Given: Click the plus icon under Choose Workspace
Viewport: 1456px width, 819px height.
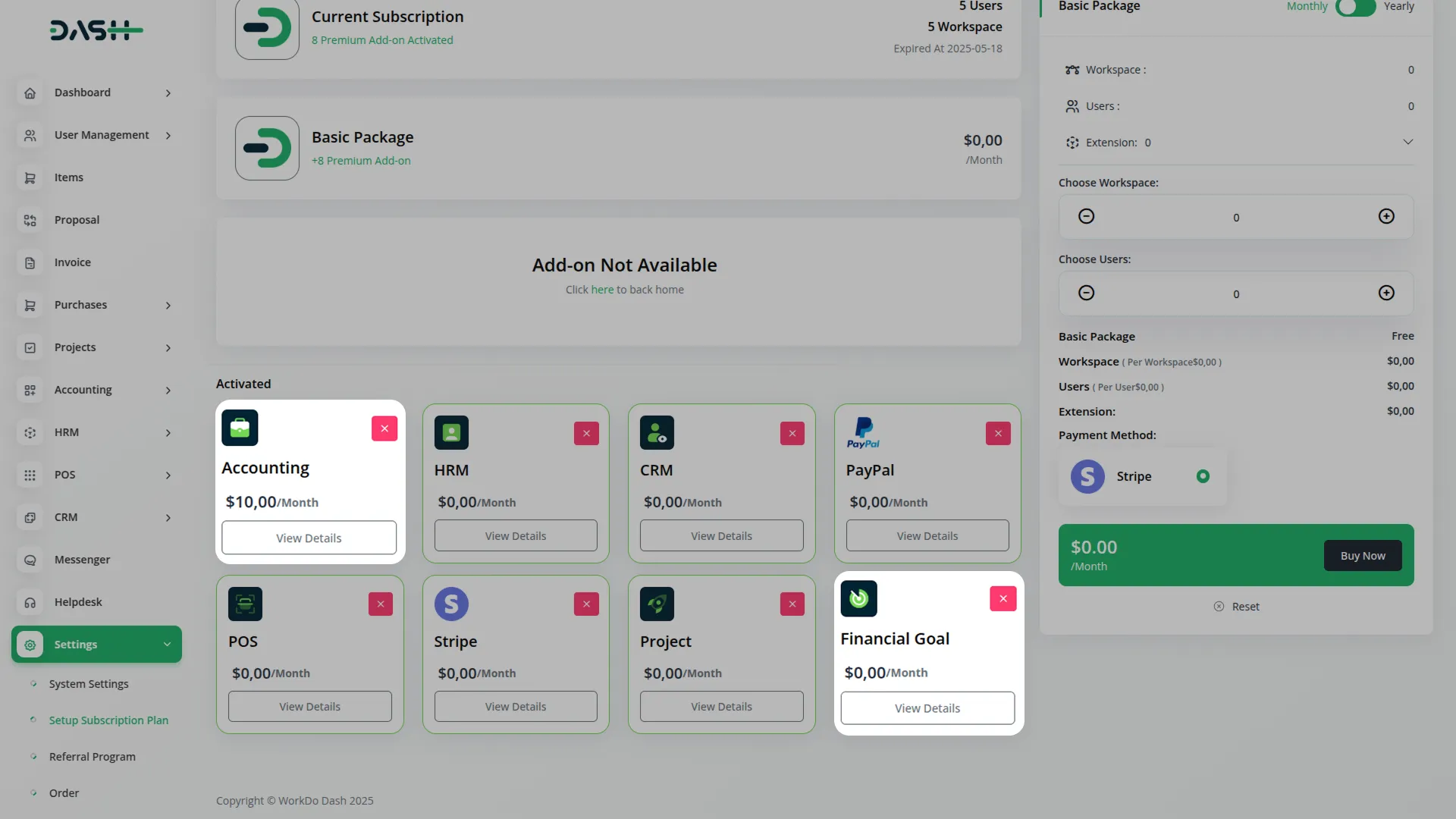Looking at the screenshot, I should pyautogui.click(x=1386, y=217).
